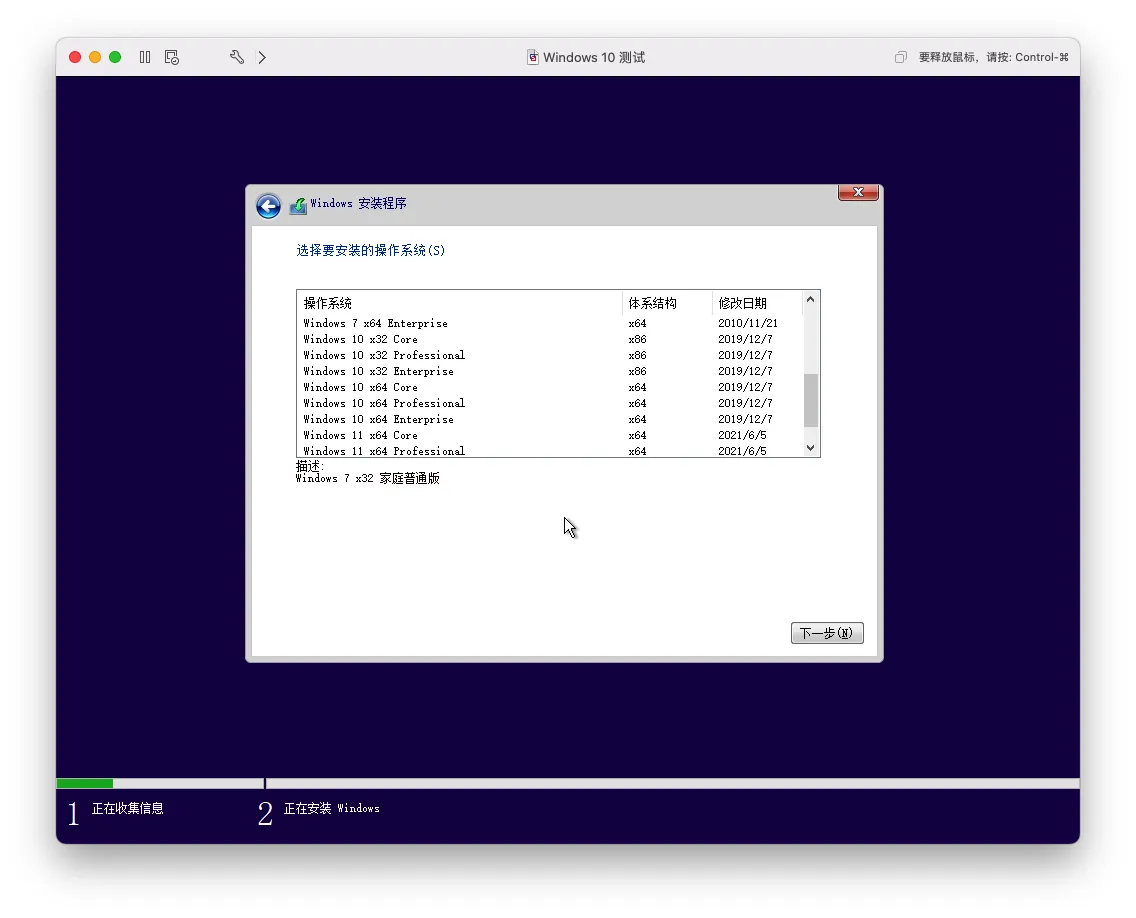Screen dimensions: 1136x918
Task: Click the window title Windows 10 测试
Action: point(593,57)
